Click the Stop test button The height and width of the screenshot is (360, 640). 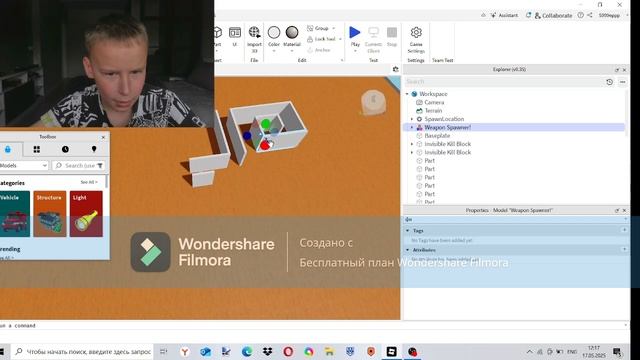pos(392,32)
